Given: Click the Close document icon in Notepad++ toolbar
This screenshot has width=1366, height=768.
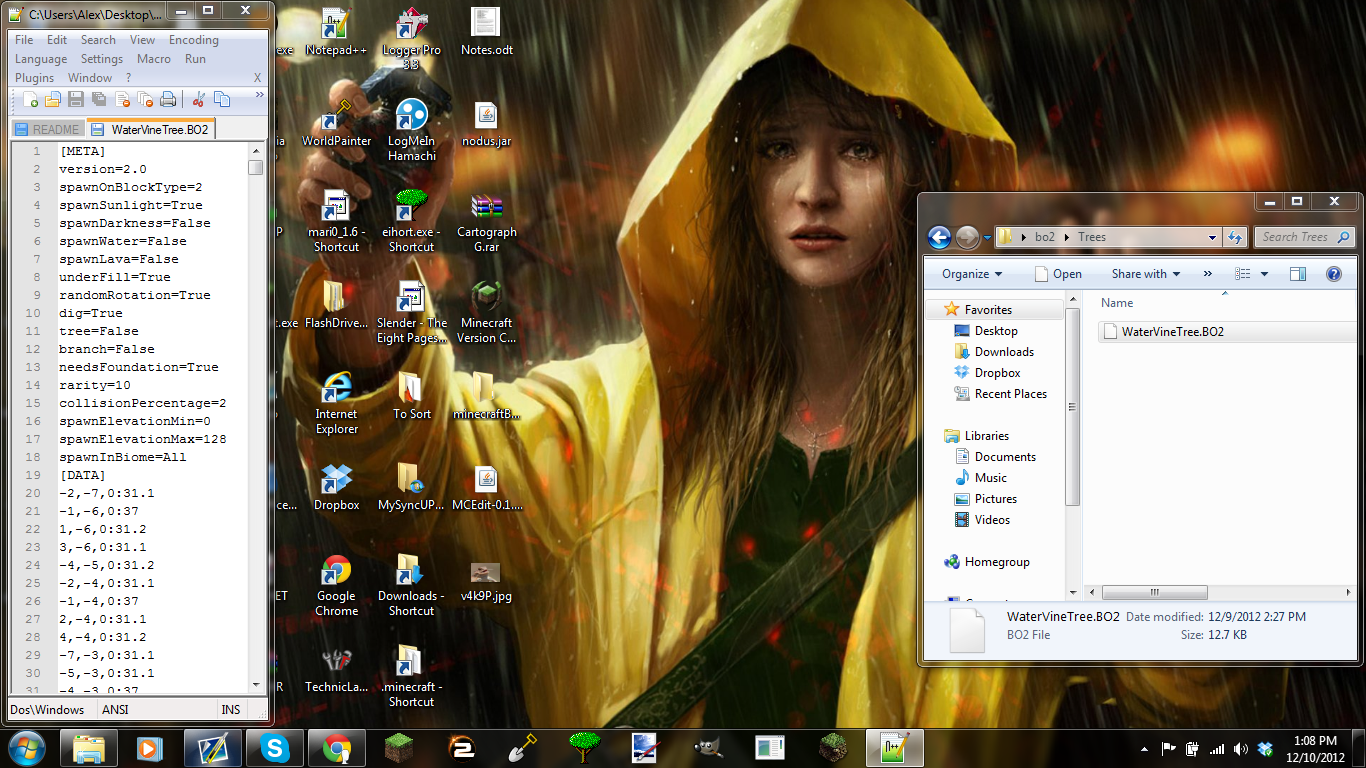Looking at the screenshot, I should pyautogui.click(x=122, y=99).
